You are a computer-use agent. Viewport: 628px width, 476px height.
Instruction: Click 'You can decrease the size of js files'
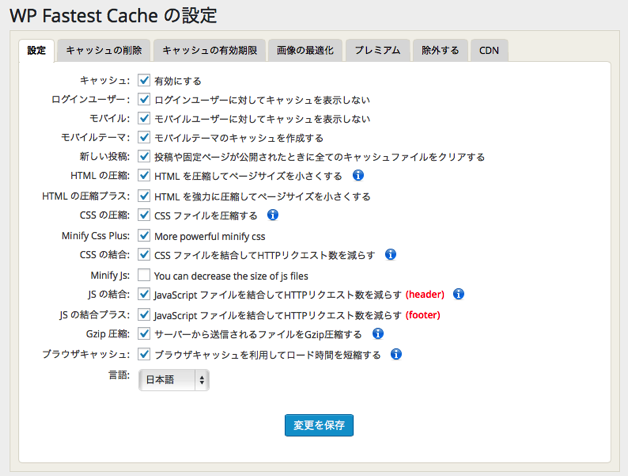click(x=231, y=276)
